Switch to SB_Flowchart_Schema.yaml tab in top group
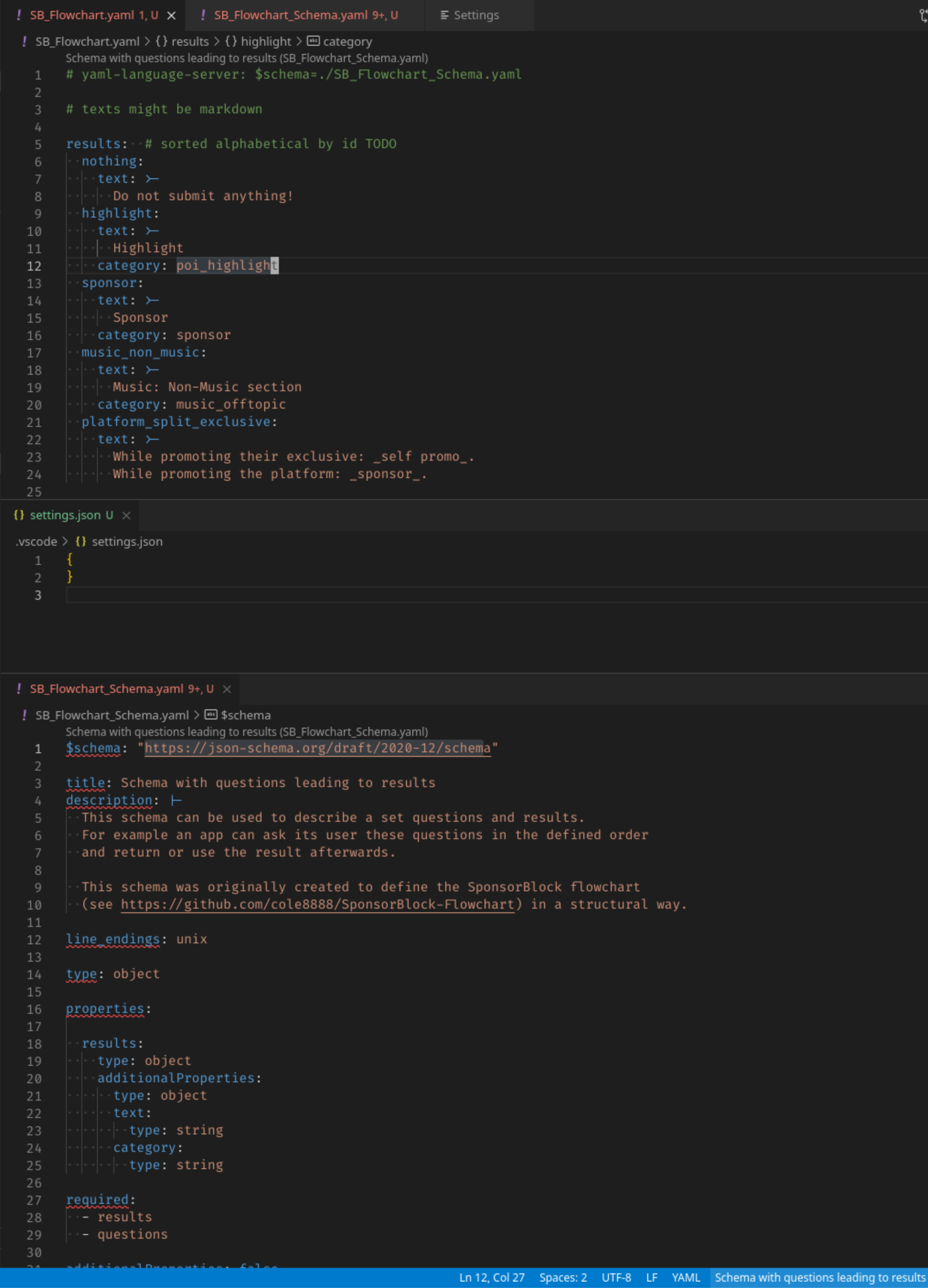Screen dimensions: 928x1288 (x=305, y=16)
